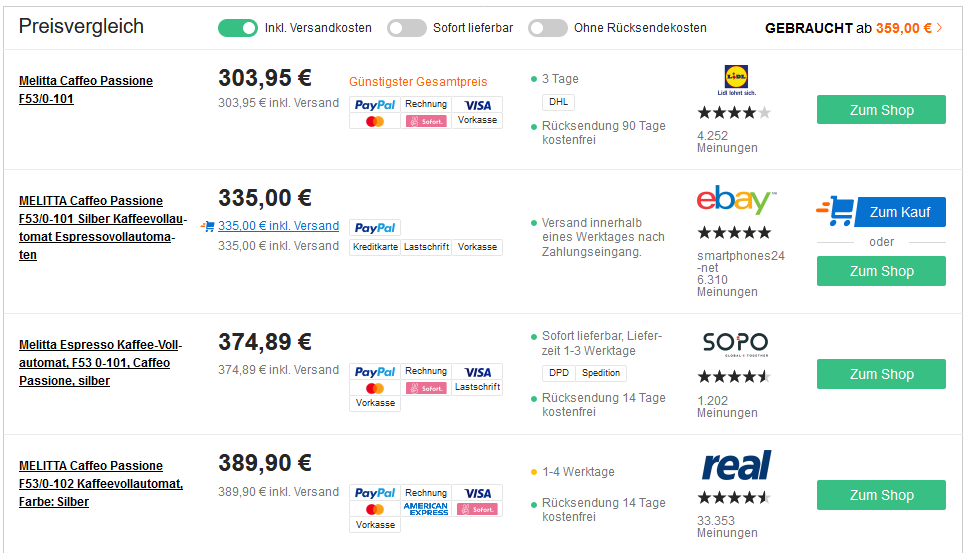Click the real shop logo

click(x=736, y=465)
